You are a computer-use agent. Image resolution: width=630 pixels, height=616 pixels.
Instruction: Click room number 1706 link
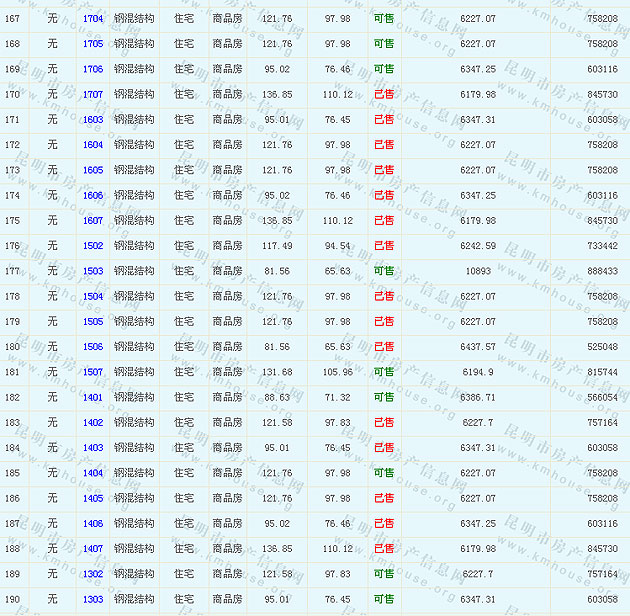pyautogui.click(x=93, y=69)
